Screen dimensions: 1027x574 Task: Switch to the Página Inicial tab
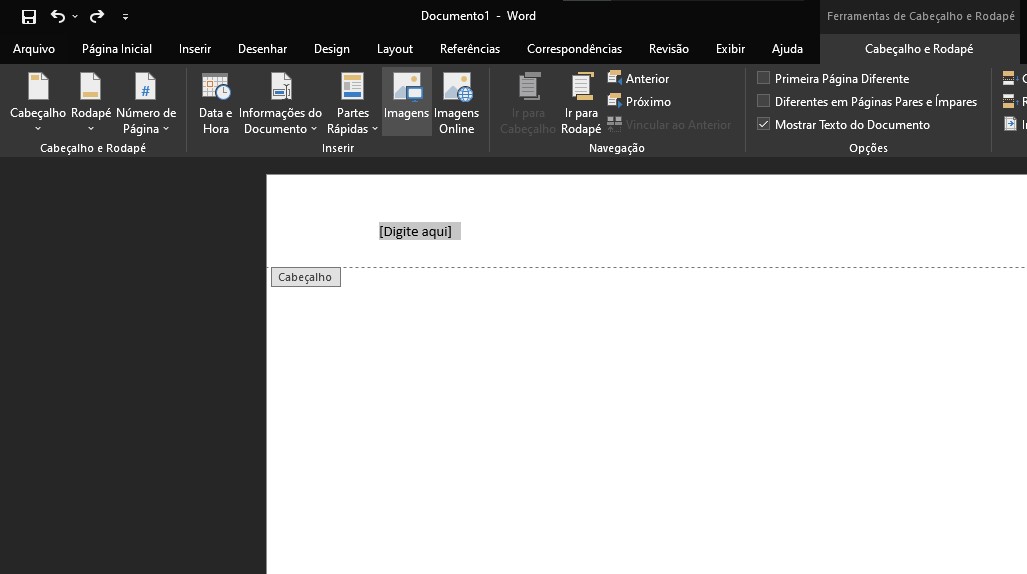click(x=117, y=48)
